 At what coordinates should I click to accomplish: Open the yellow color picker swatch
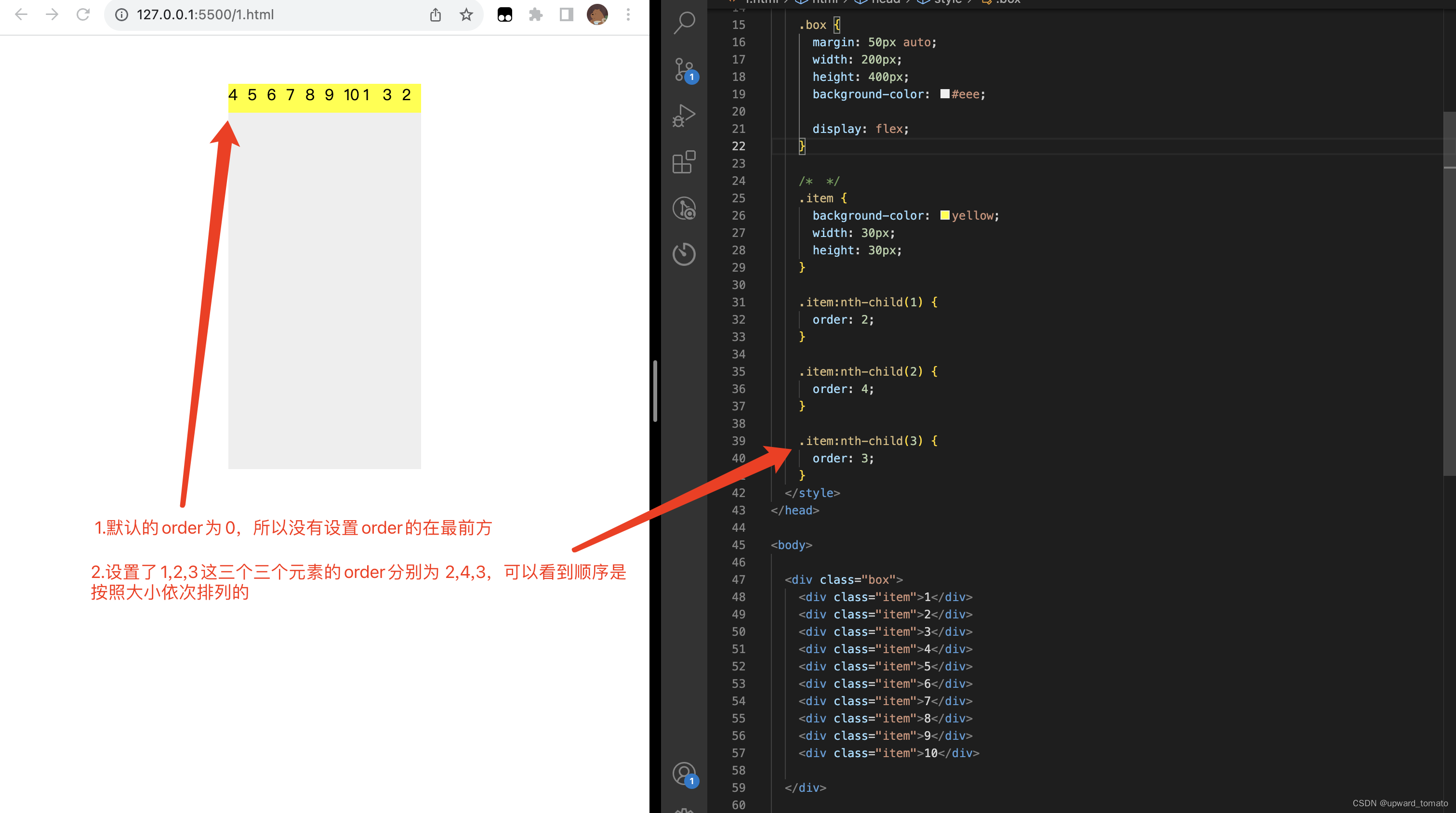[x=945, y=215]
